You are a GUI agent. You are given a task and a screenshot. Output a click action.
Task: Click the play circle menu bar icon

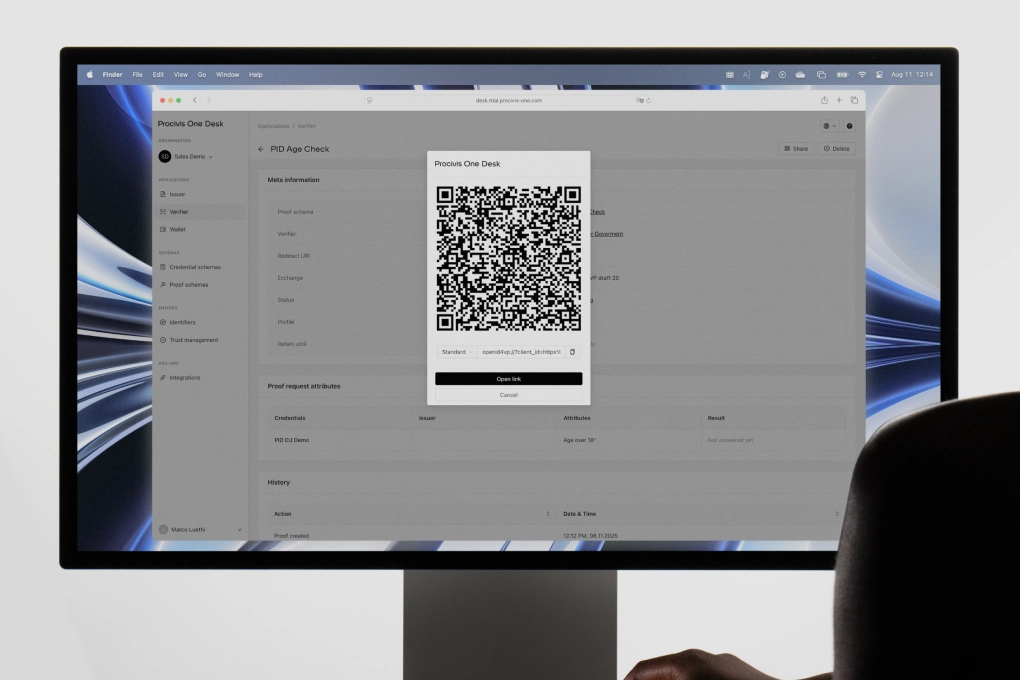[x=782, y=75]
